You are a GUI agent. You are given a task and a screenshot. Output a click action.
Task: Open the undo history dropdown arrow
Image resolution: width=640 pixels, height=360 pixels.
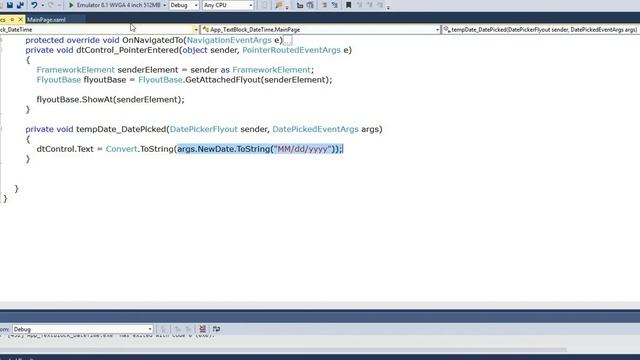click(42, 5)
